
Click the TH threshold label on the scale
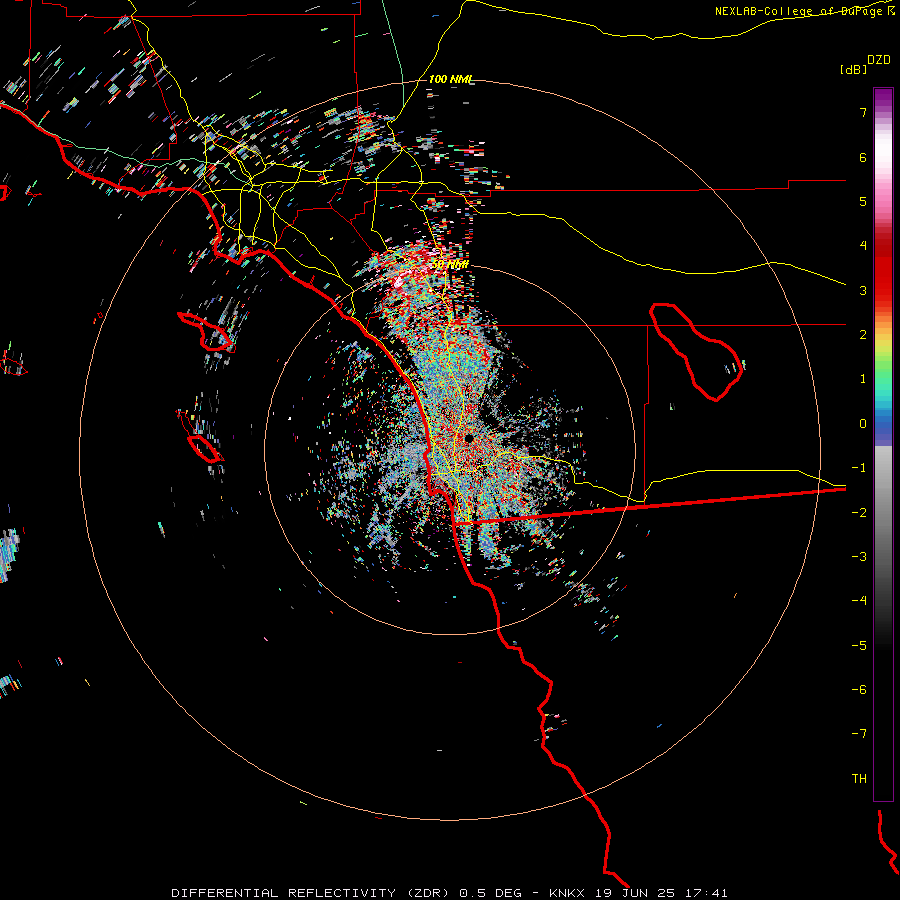click(x=859, y=779)
